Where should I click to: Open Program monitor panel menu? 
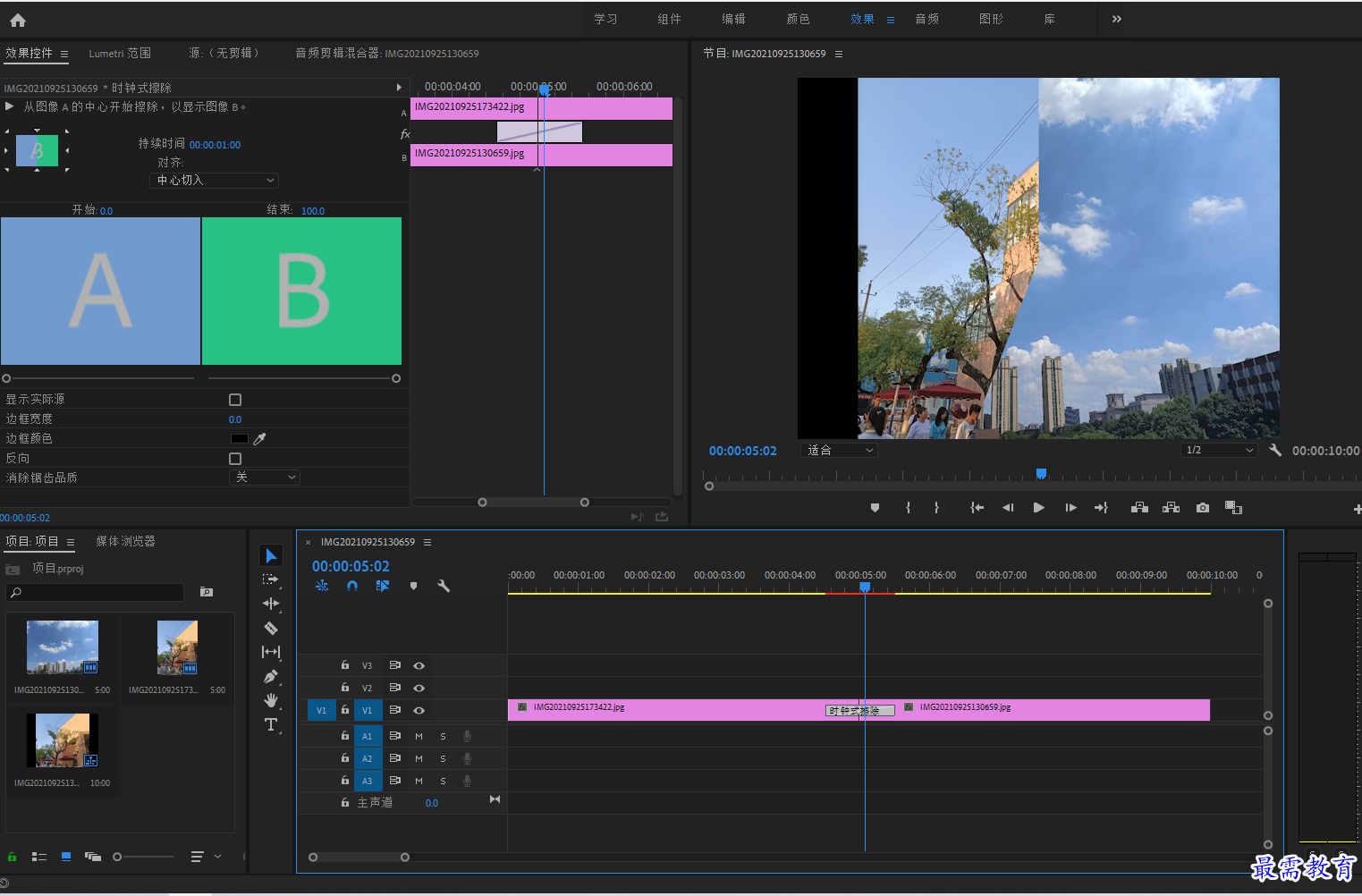(x=839, y=54)
